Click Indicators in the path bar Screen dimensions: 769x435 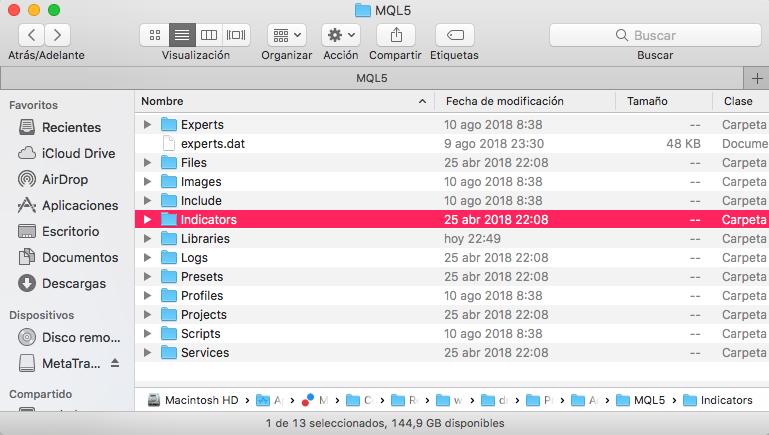pos(718,400)
